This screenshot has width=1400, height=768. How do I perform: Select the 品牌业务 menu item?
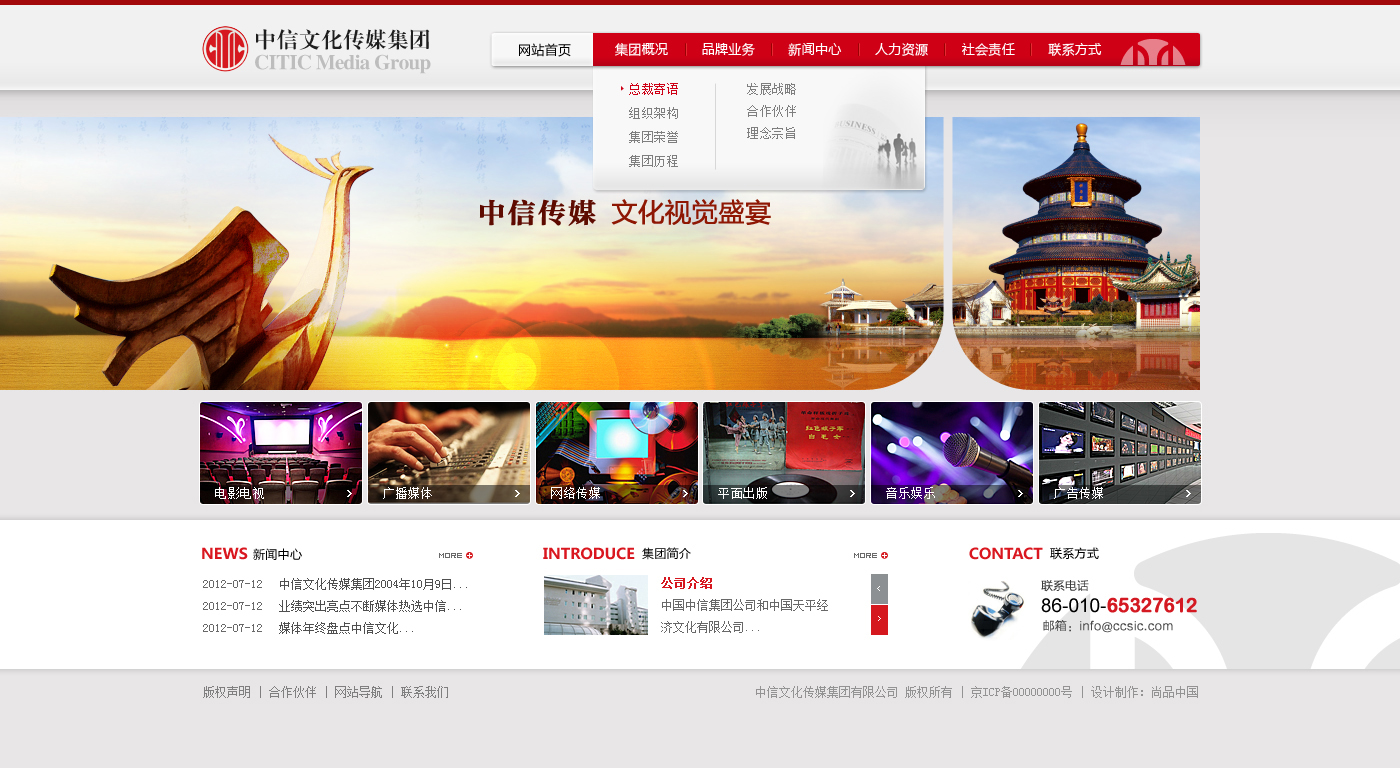tap(728, 49)
